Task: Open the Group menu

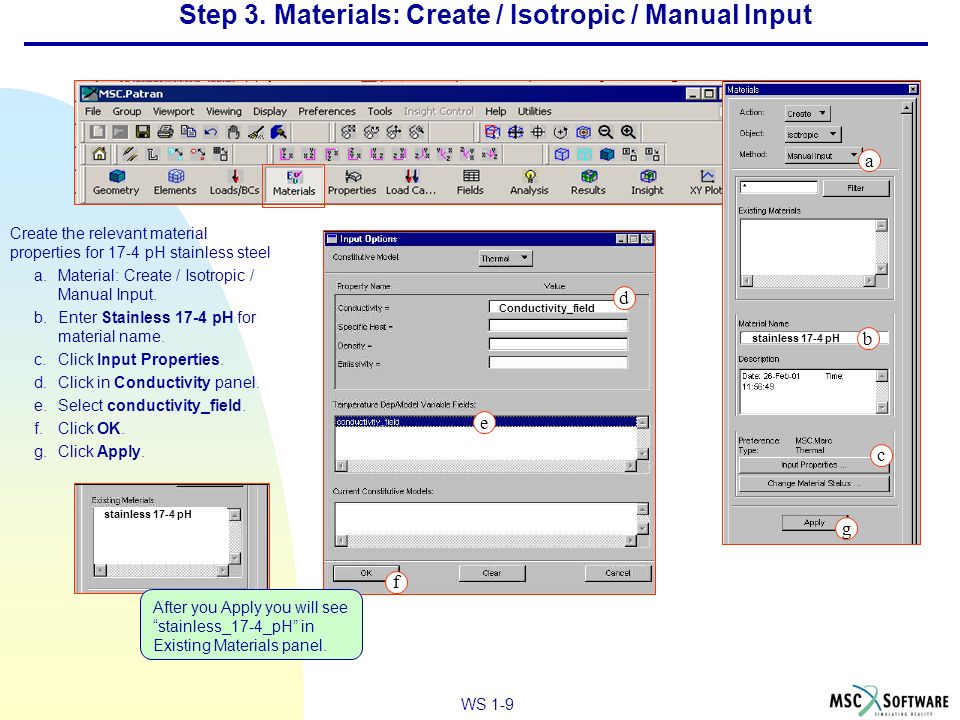Action: tap(127, 111)
